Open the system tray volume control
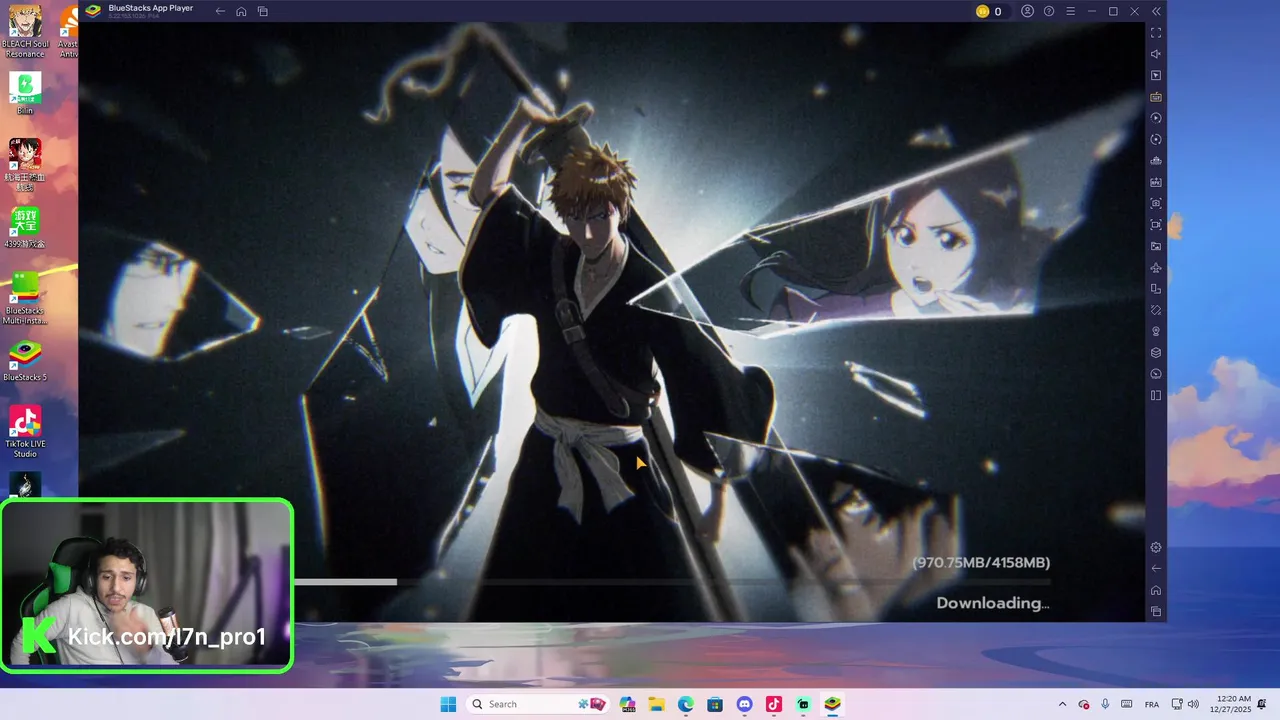 coord(1192,704)
